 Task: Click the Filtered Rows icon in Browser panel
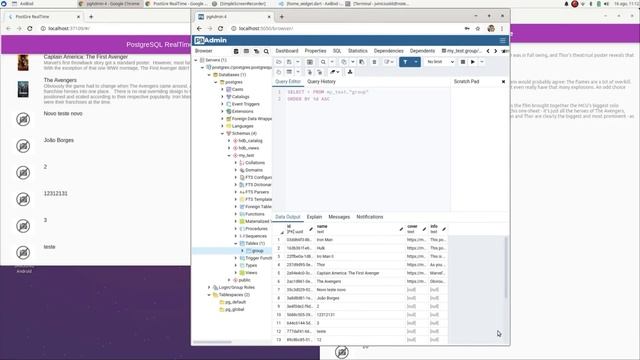256,51
